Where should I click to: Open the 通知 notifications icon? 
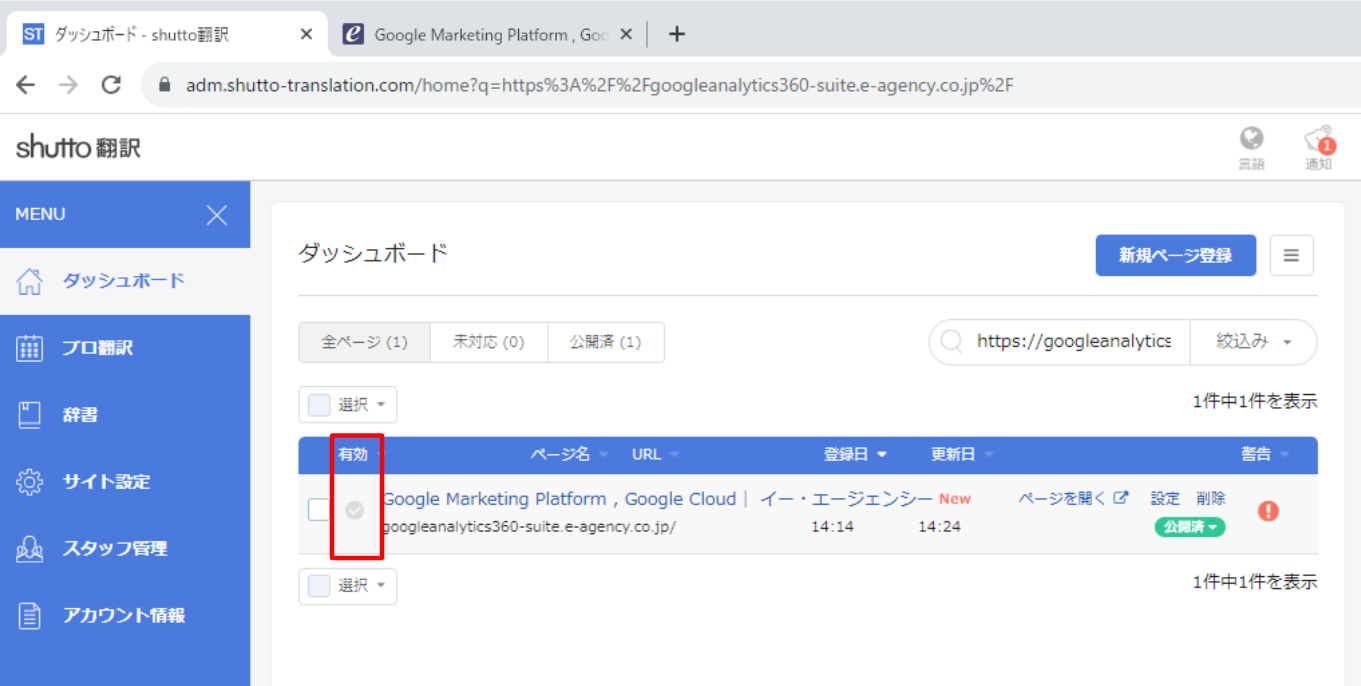click(x=1318, y=148)
